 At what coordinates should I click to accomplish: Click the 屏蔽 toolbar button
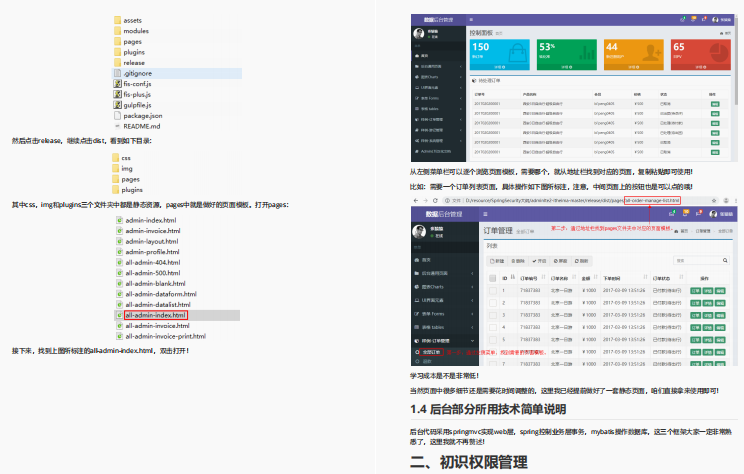(560, 261)
